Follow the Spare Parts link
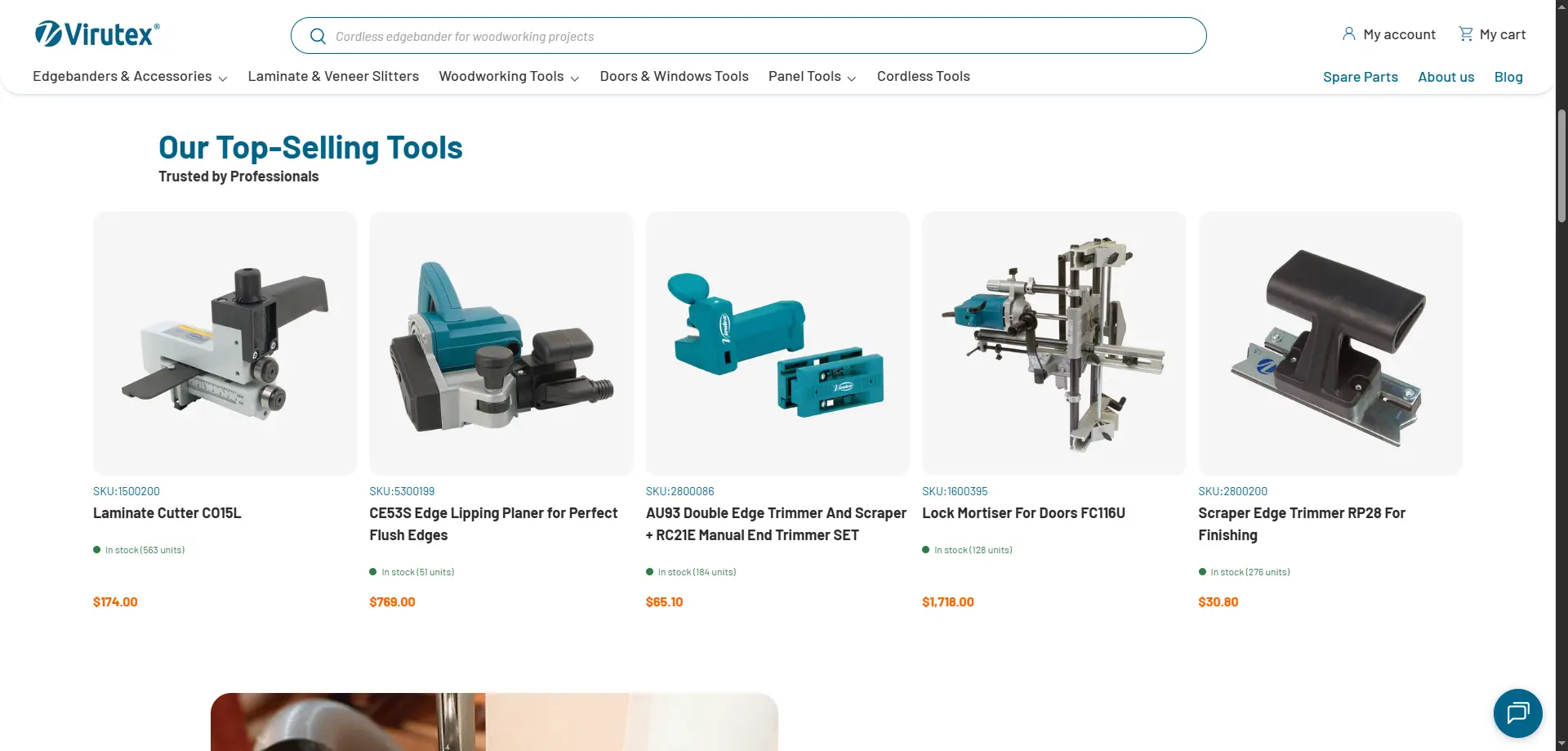Screen dimensions: 1568x751 pos(1360,77)
